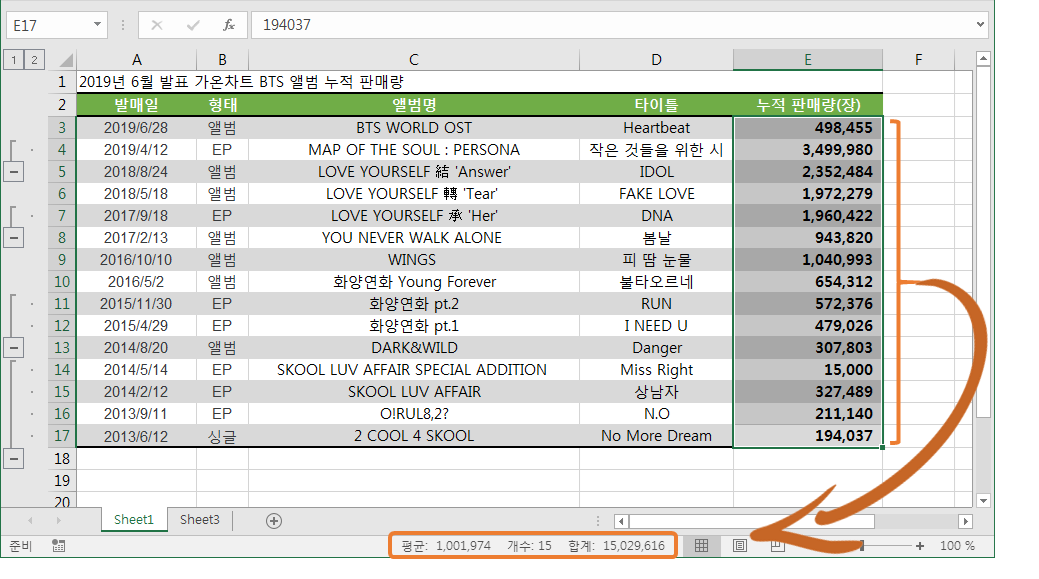Select column A header
1039x579 pixels.
pyautogui.click(x=137, y=60)
